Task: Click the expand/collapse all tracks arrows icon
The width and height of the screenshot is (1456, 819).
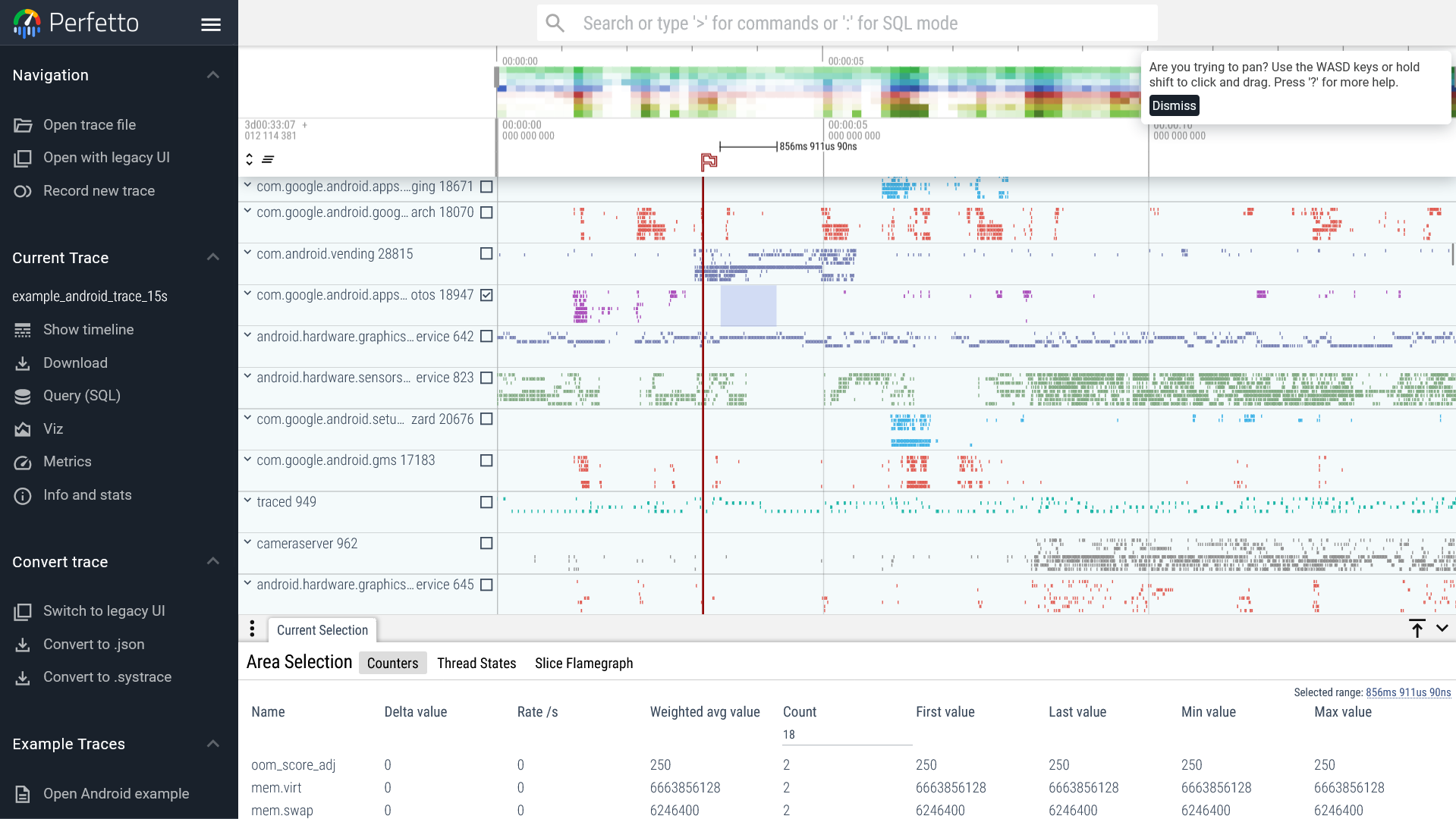Action: 249,159
